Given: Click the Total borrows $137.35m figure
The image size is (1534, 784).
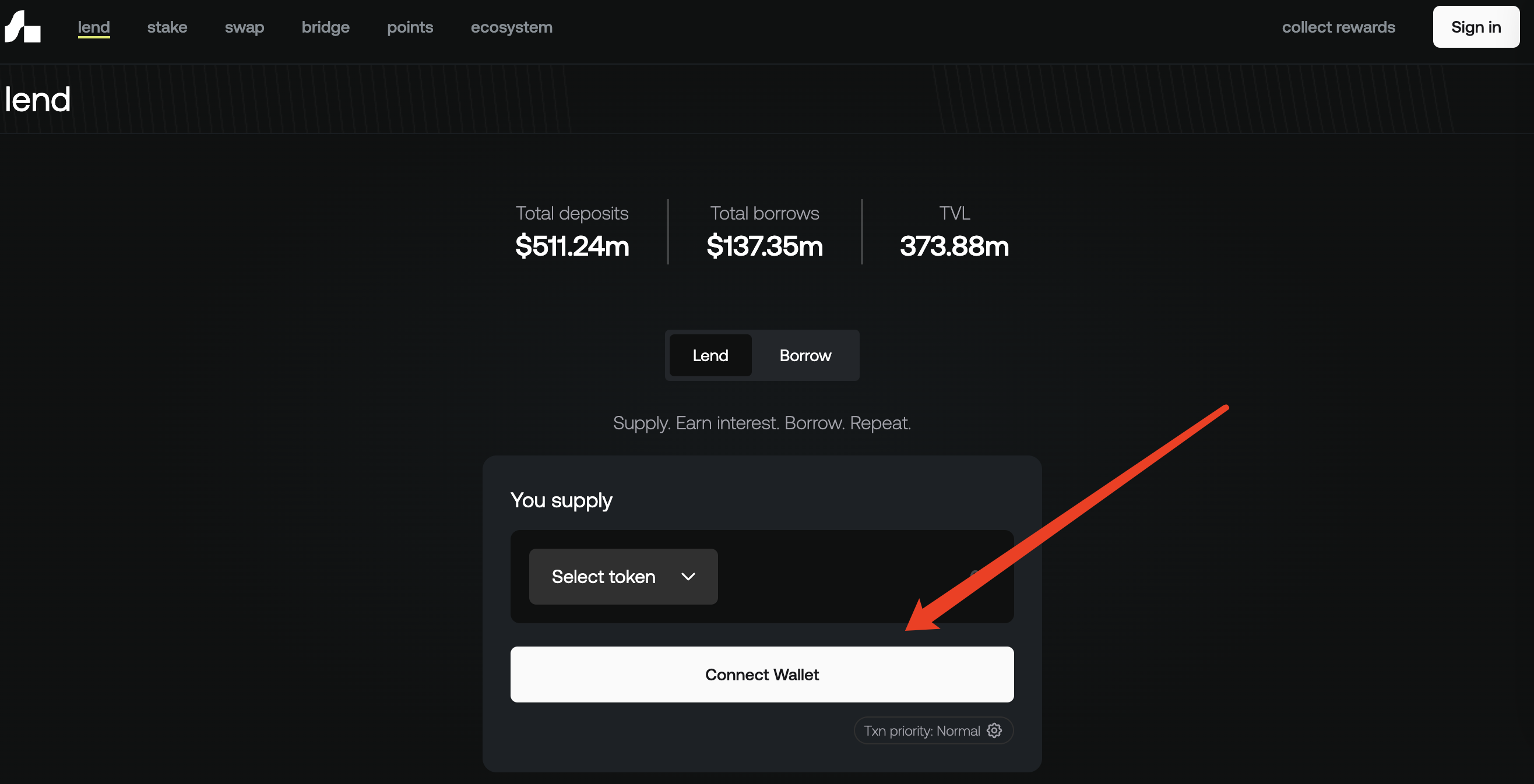Looking at the screenshot, I should click(x=765, y=246).
